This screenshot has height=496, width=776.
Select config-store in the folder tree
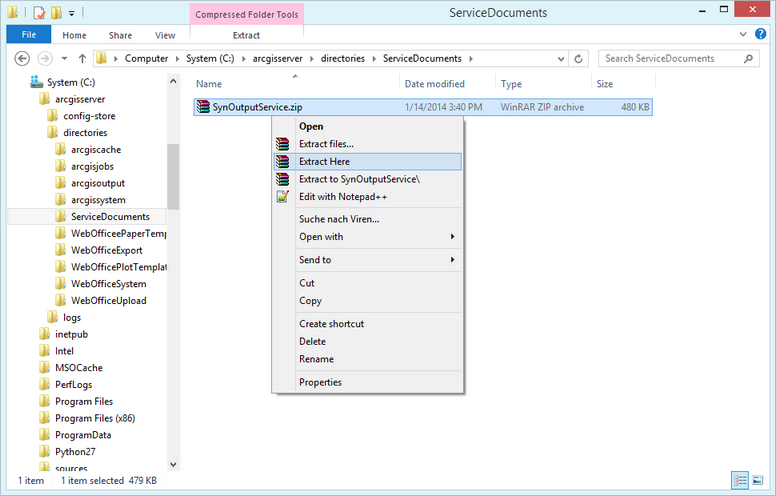pyautogui.click(x=89, y=116)
